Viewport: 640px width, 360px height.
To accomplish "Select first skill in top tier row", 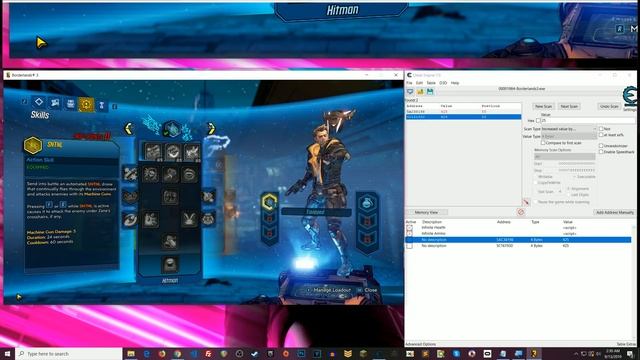I will tap(153, 151).
